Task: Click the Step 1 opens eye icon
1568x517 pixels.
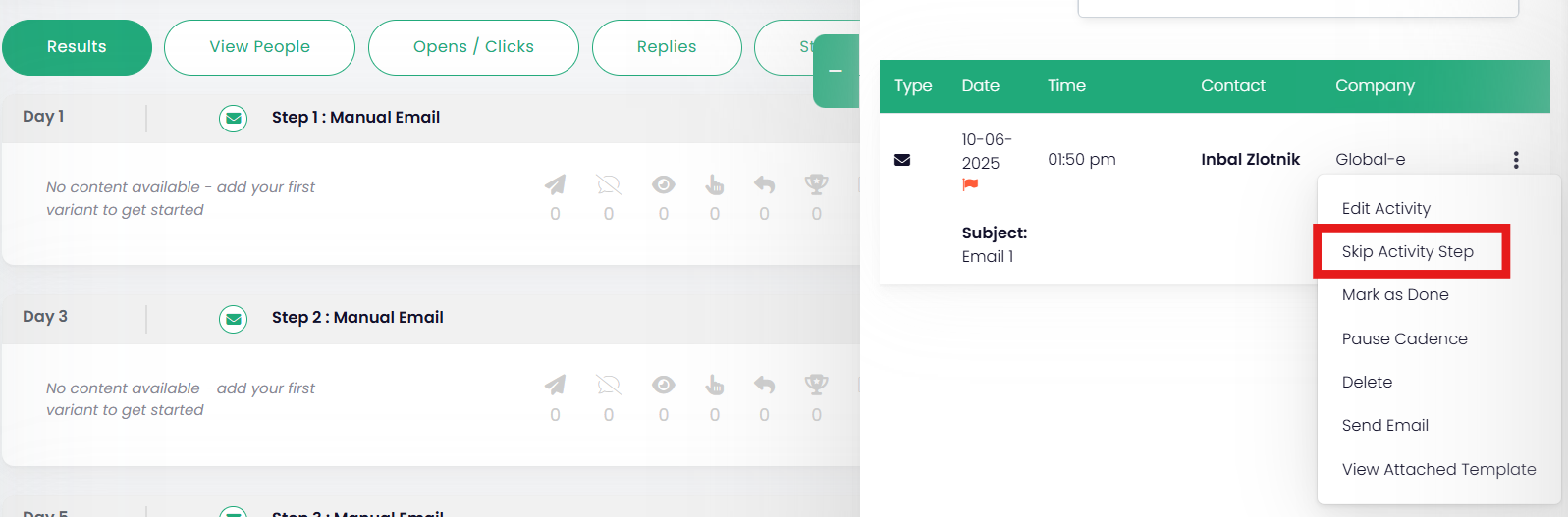Action: 664,184
